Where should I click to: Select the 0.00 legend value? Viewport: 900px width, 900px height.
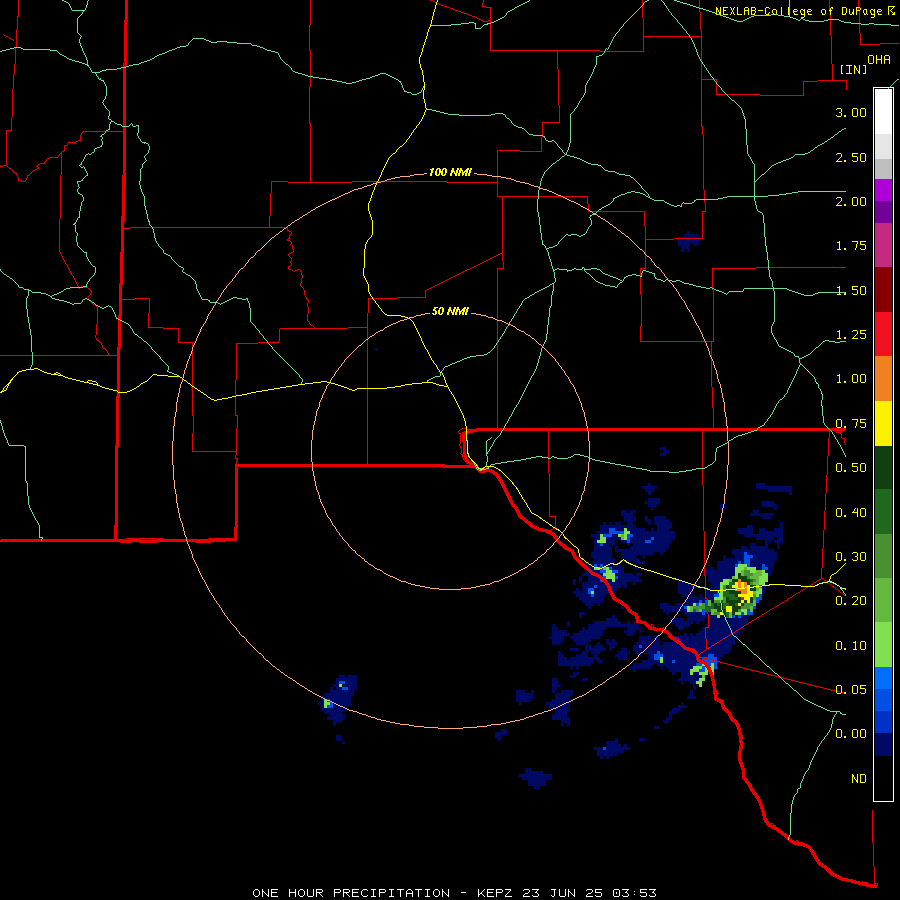tap(851, 734)
